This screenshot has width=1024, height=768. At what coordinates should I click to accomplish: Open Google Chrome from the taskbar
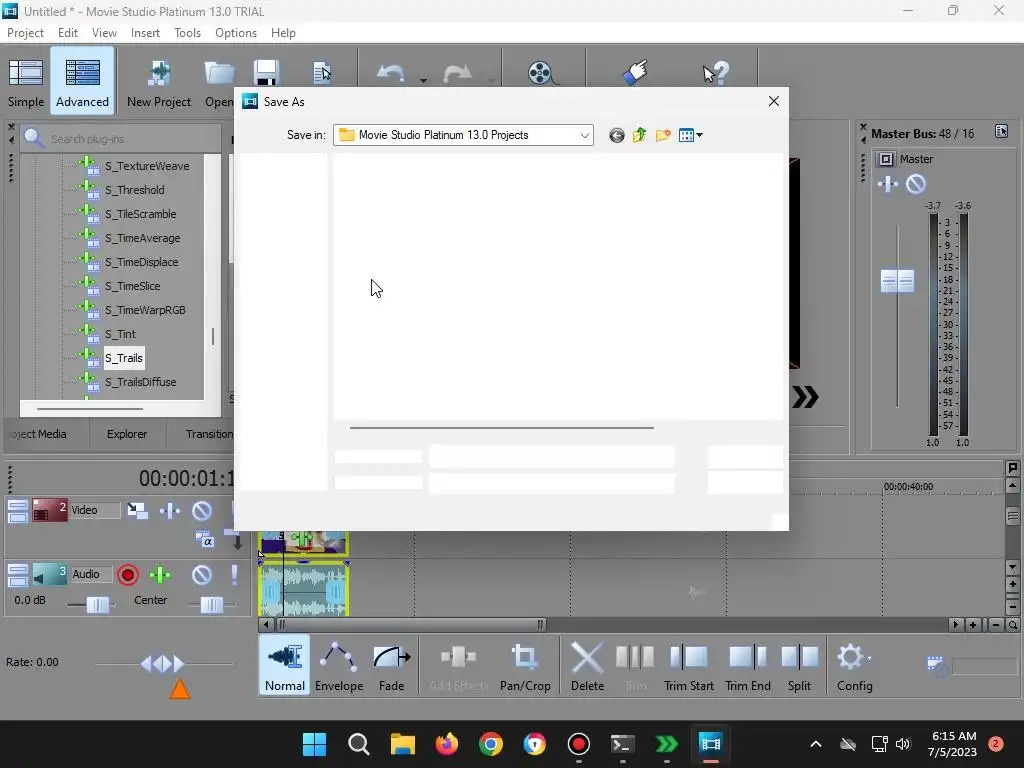(490, 744)
